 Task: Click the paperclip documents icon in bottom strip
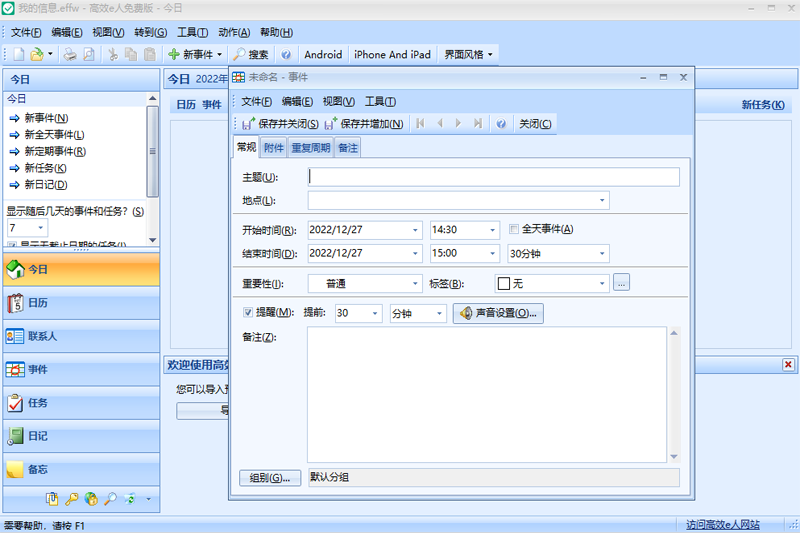52,499
